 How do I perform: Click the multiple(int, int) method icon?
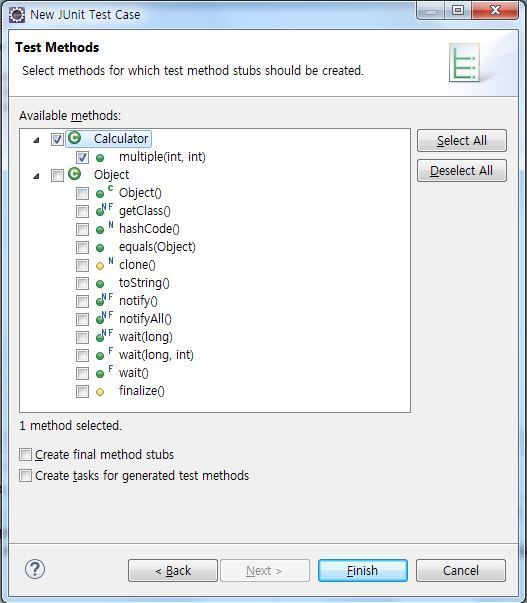(100, 158)
